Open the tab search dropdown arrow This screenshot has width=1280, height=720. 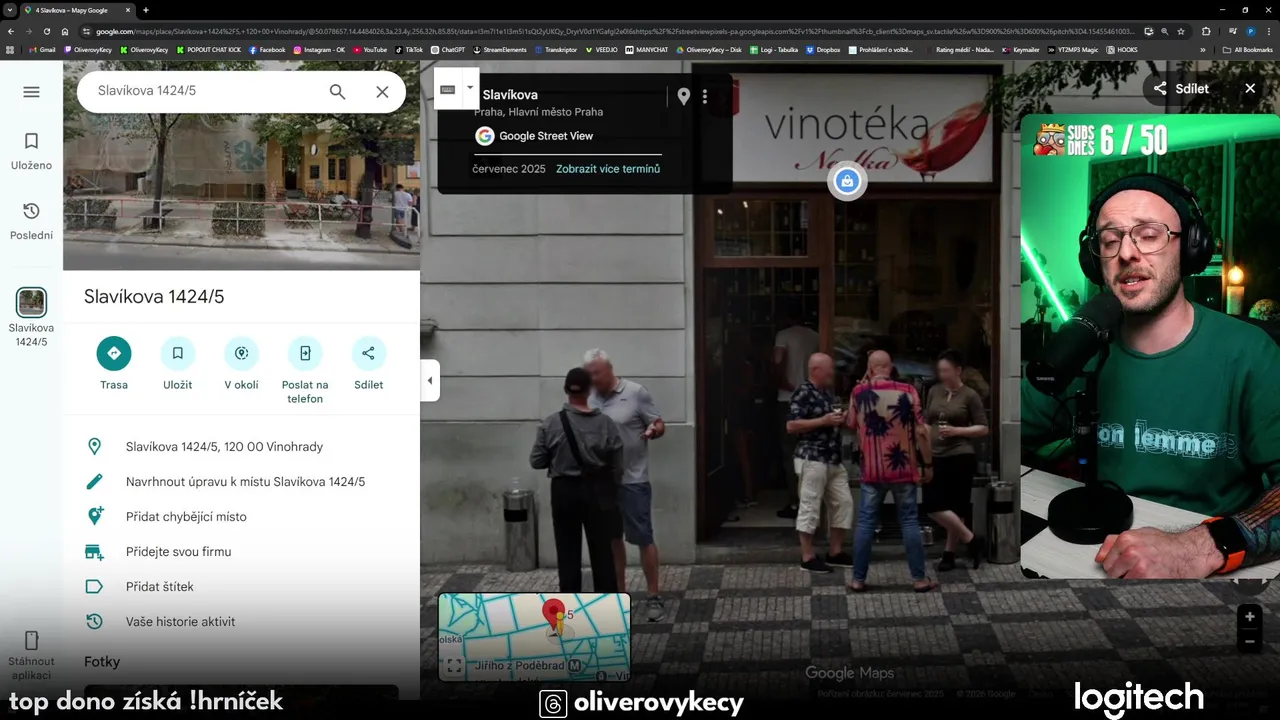pyautogui.click(x=11, y=10)
